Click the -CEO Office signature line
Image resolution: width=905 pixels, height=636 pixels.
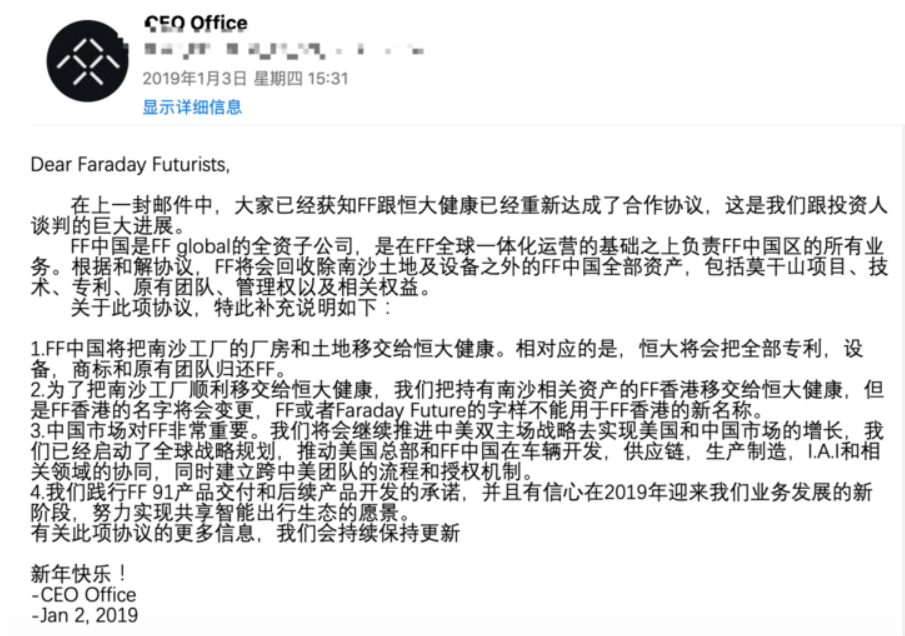point(84,595)
